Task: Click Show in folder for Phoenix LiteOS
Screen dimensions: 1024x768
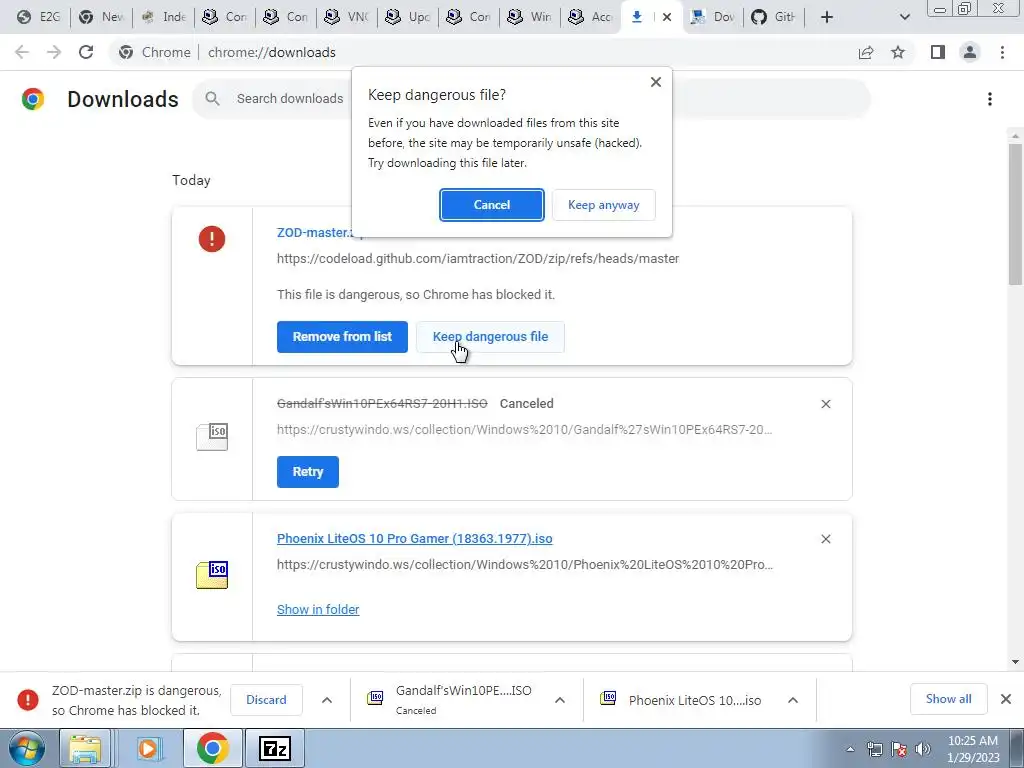Action: click(x=318, y=609)
